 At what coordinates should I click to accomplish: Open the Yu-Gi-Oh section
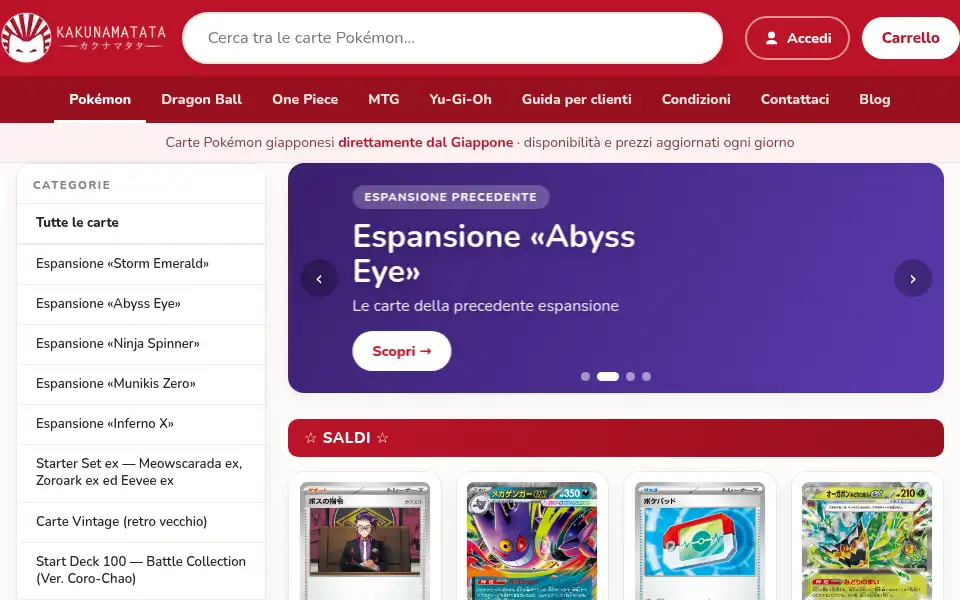pyautogui.click(x=460, y=99)
